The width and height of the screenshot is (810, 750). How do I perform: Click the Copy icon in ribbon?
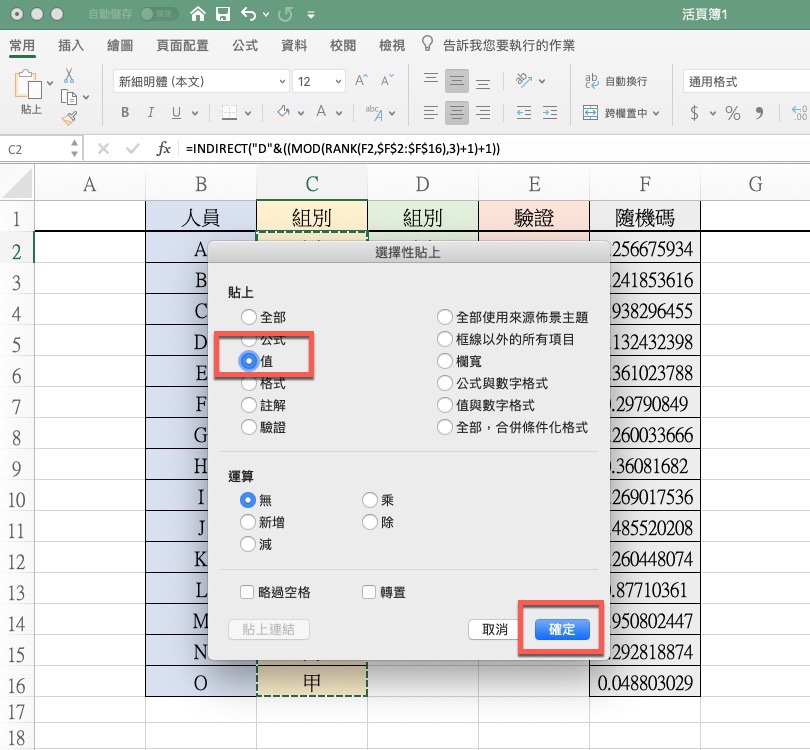click(68, 97)
